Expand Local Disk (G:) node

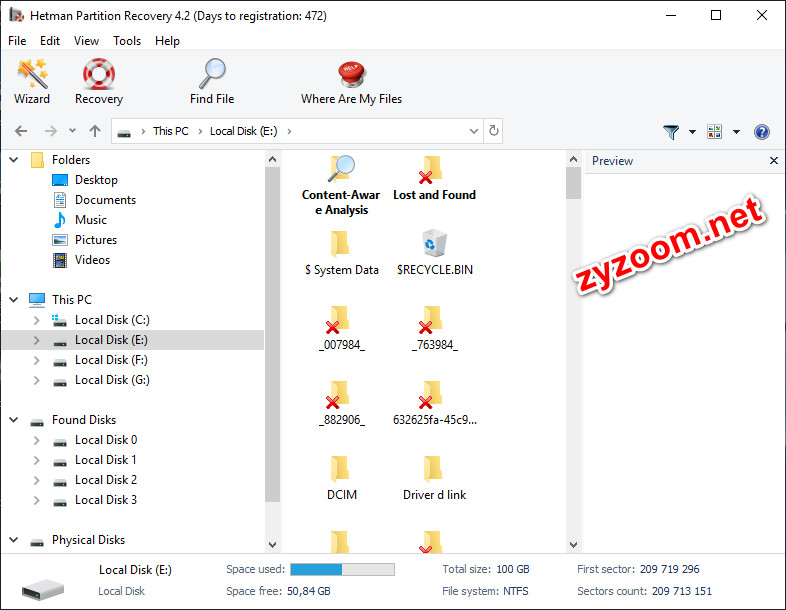pos(37,380)
